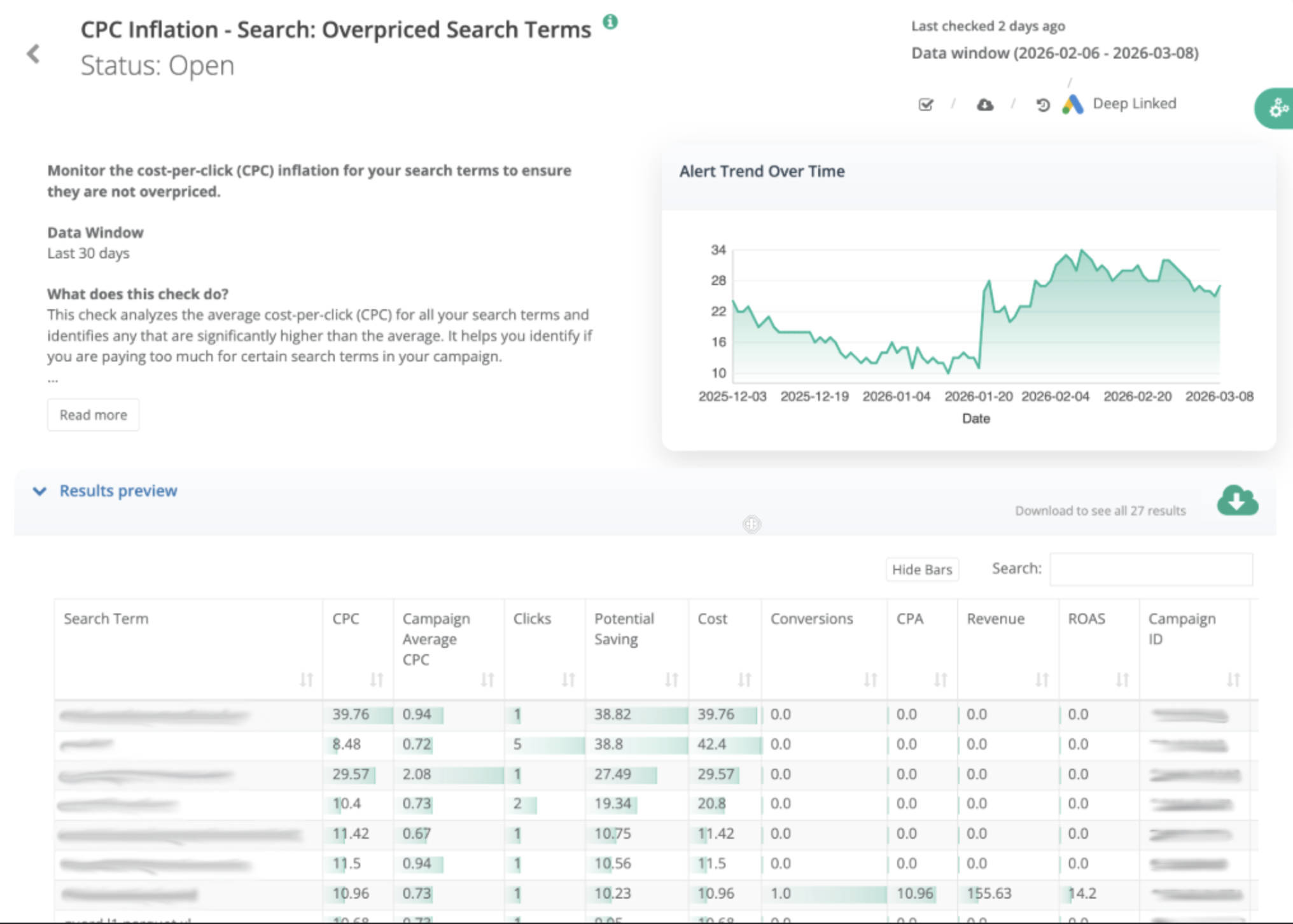Select the Campaign Average CPC value 2.08

click(417, 774)
